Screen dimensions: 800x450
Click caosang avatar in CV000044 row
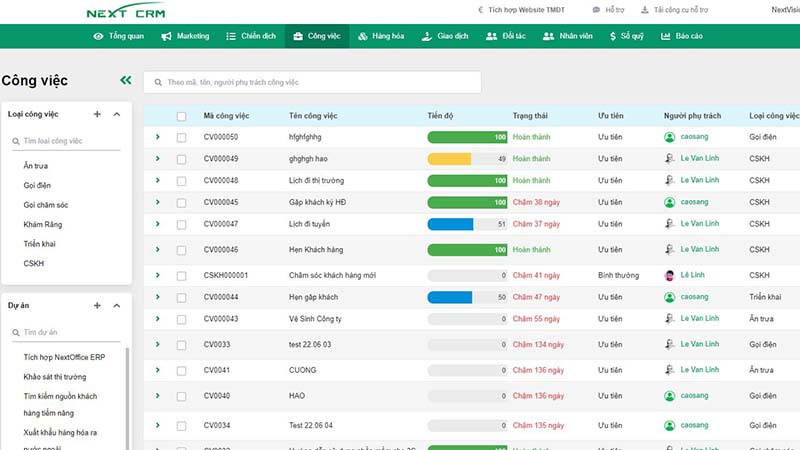click(669, 297)
